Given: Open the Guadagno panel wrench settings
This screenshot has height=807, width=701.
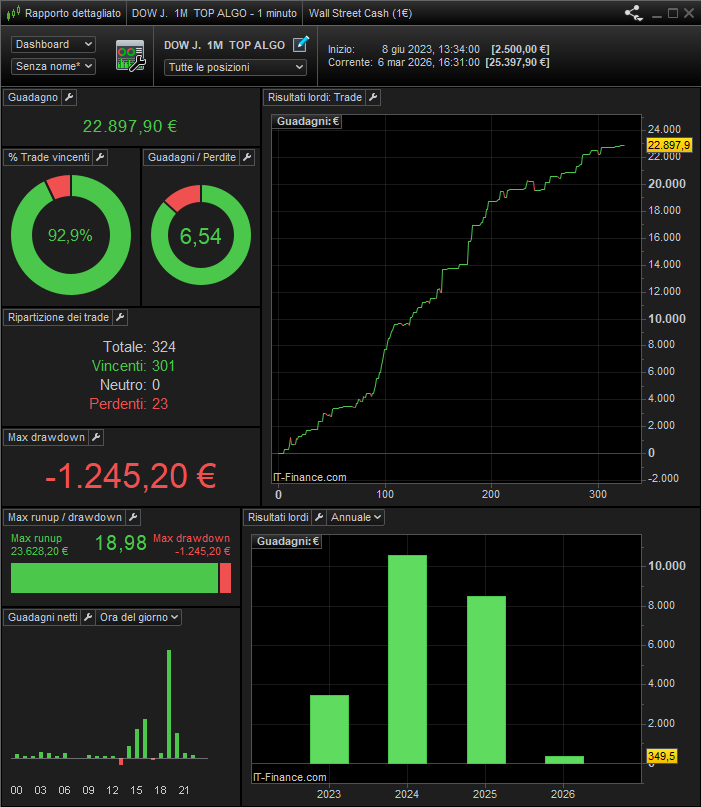Looking at the screenshot, I should point(69,97).
